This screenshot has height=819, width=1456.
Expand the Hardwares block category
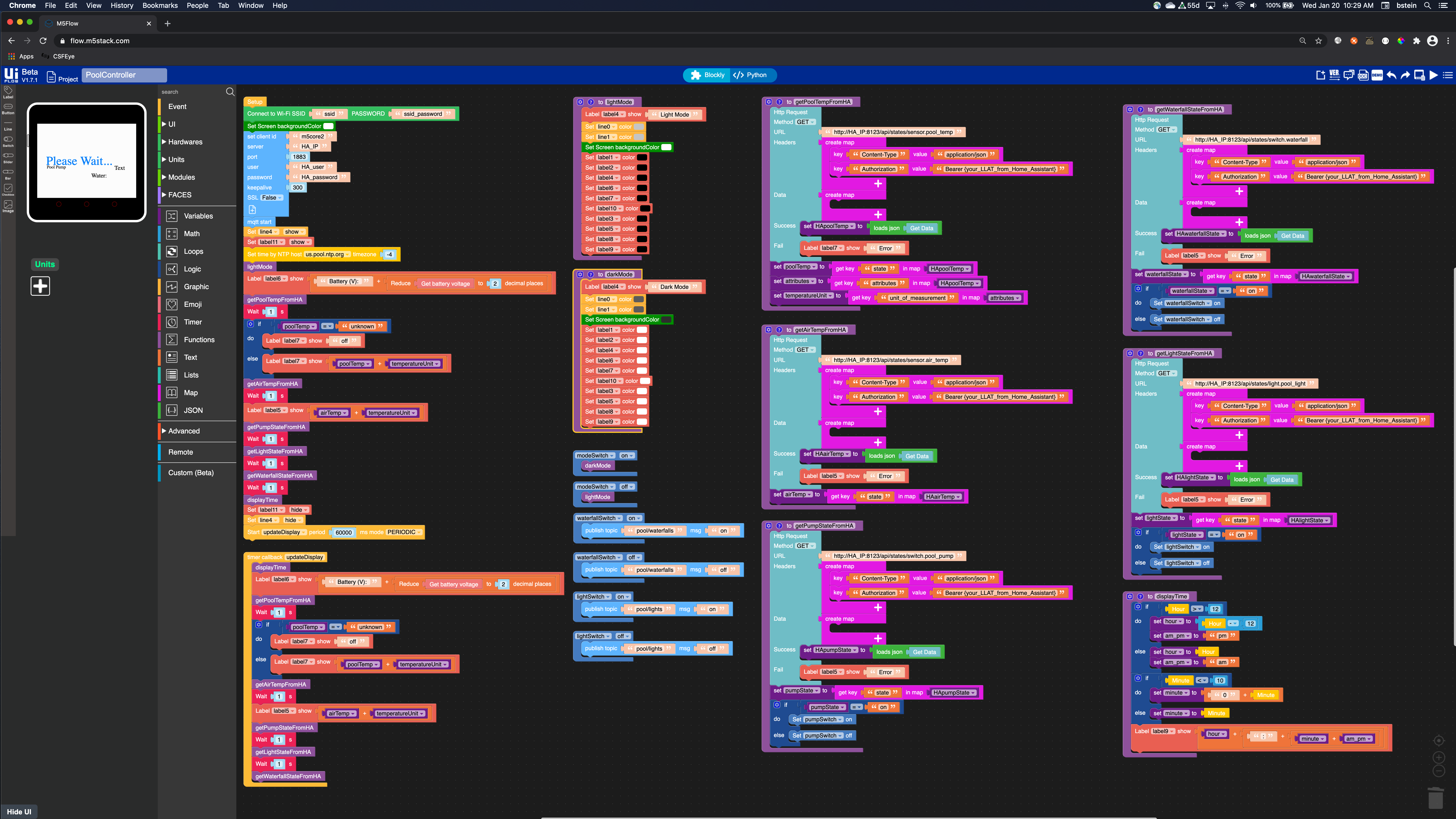185,142
